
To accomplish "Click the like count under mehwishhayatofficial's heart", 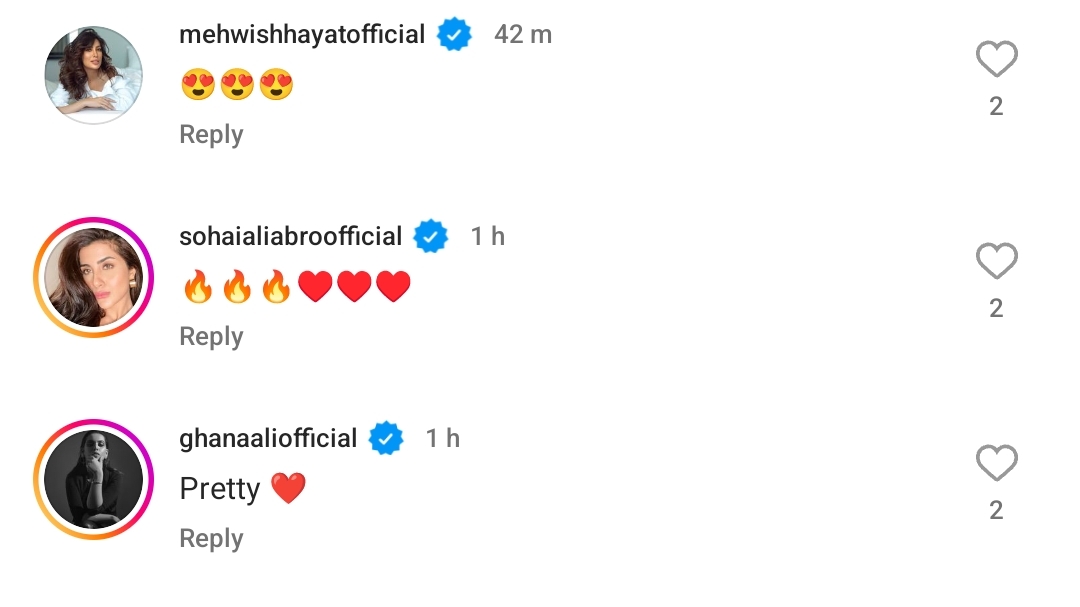I will pyautogui.click(x=996, y=107).
